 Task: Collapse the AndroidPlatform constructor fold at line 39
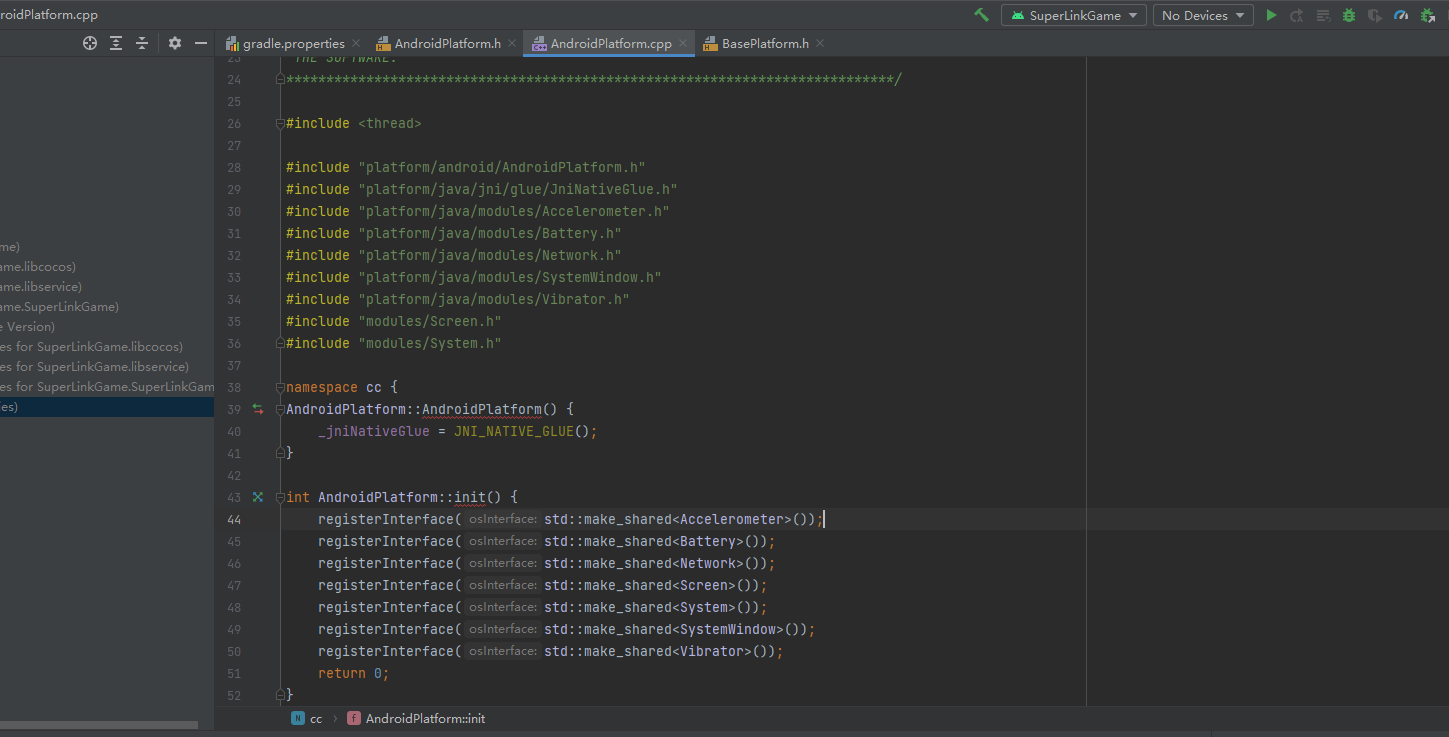pos(280,409)
